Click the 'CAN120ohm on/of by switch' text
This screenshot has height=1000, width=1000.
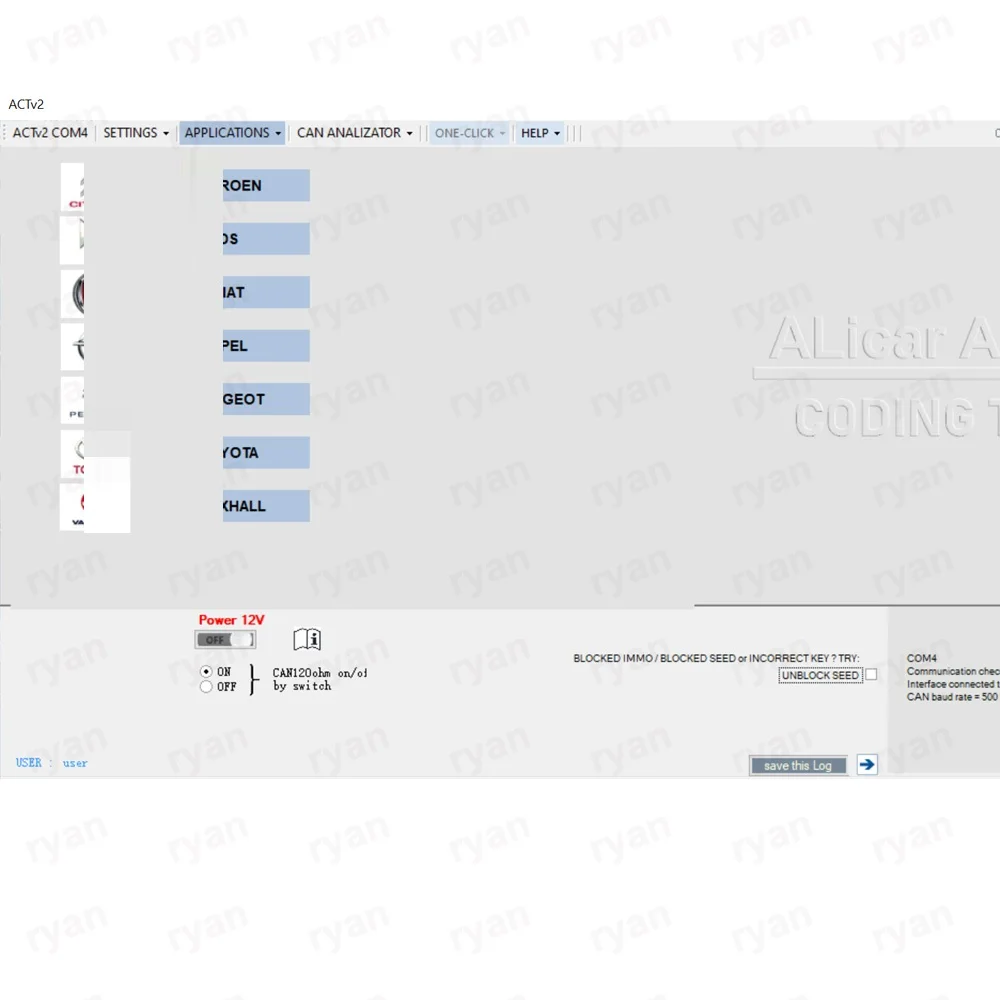[x=320, y=679]
